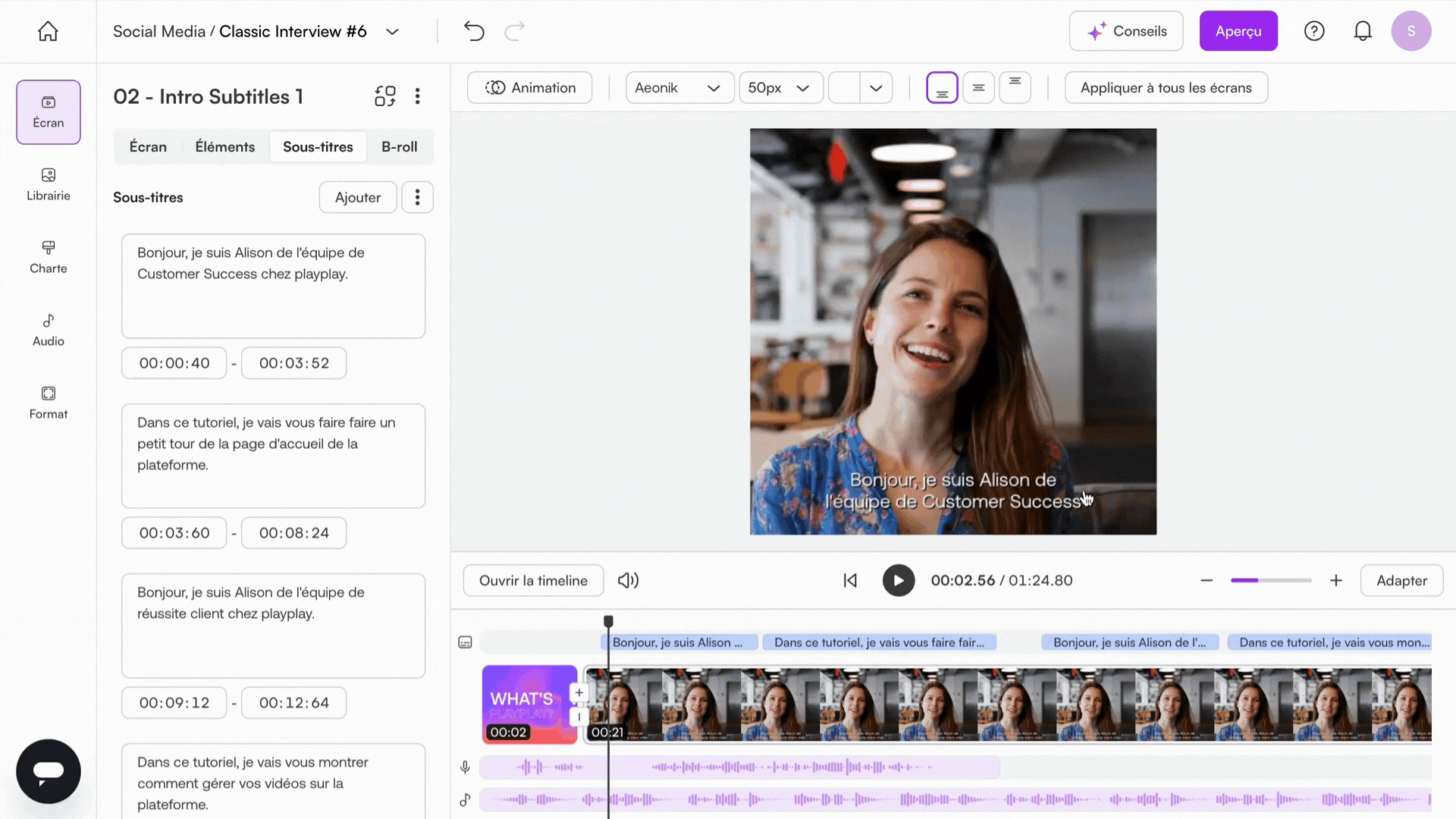Open Charte panel in sidebar
Image resolution: width=1456 pixels, height=819 pixels.
click(49, 257)
